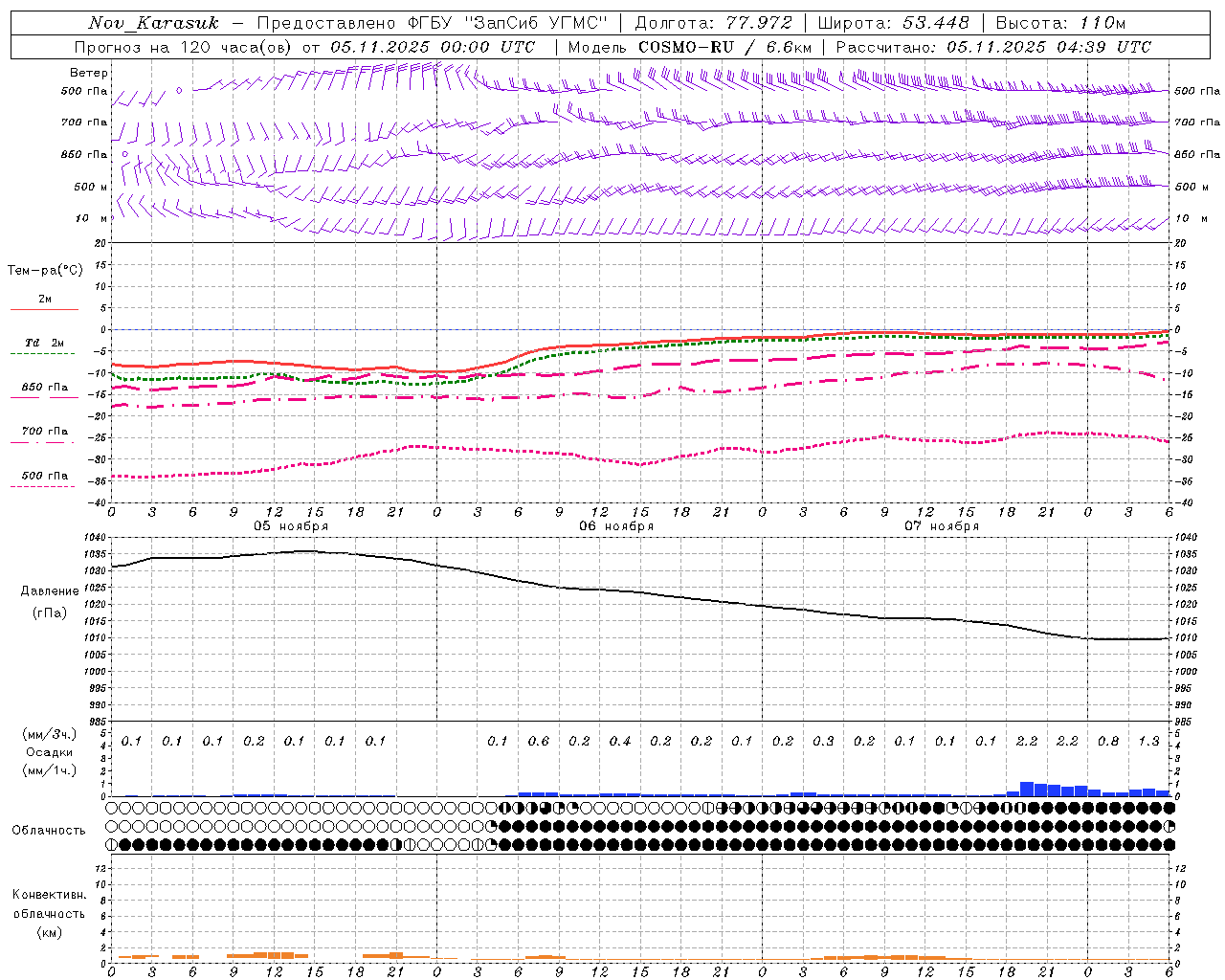Click the '(мм/3ч.)' precipitation unit label
This screenshot has height=980, width=1225.
(x=50, y=735)
